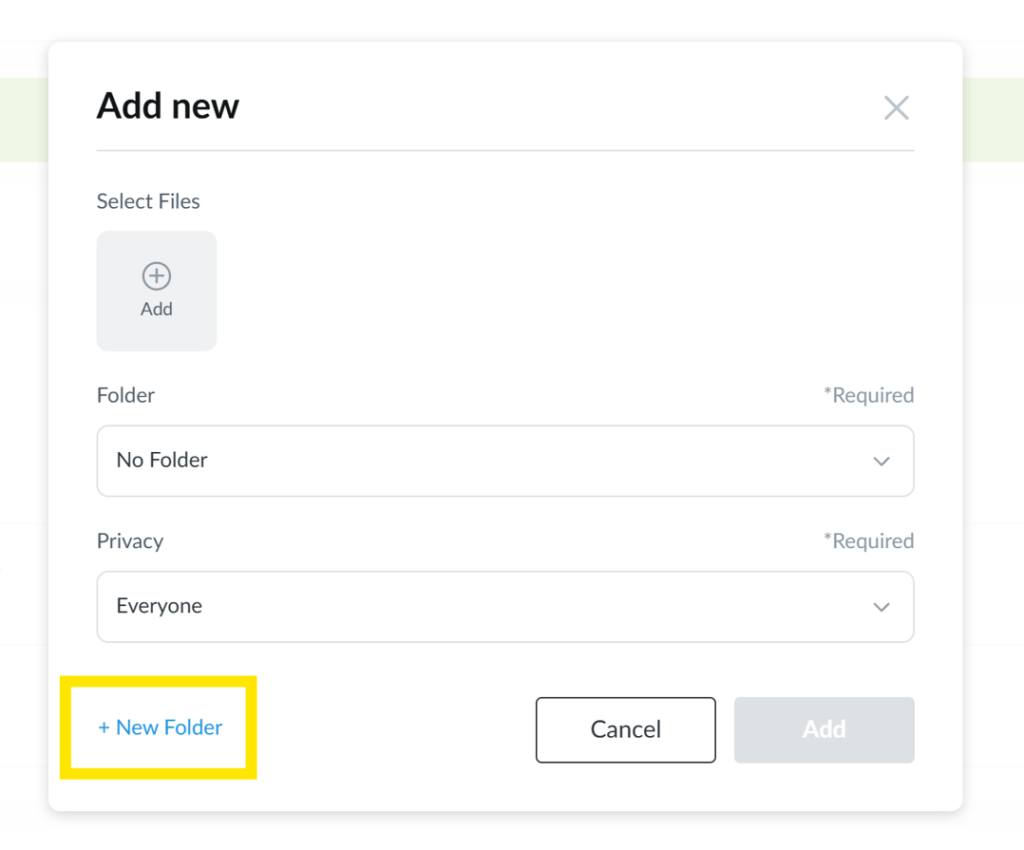Screen dimensions: 1024x850
Task: Click the Add new dialog title
Action: pyautogui.click(x=168, y=106)
